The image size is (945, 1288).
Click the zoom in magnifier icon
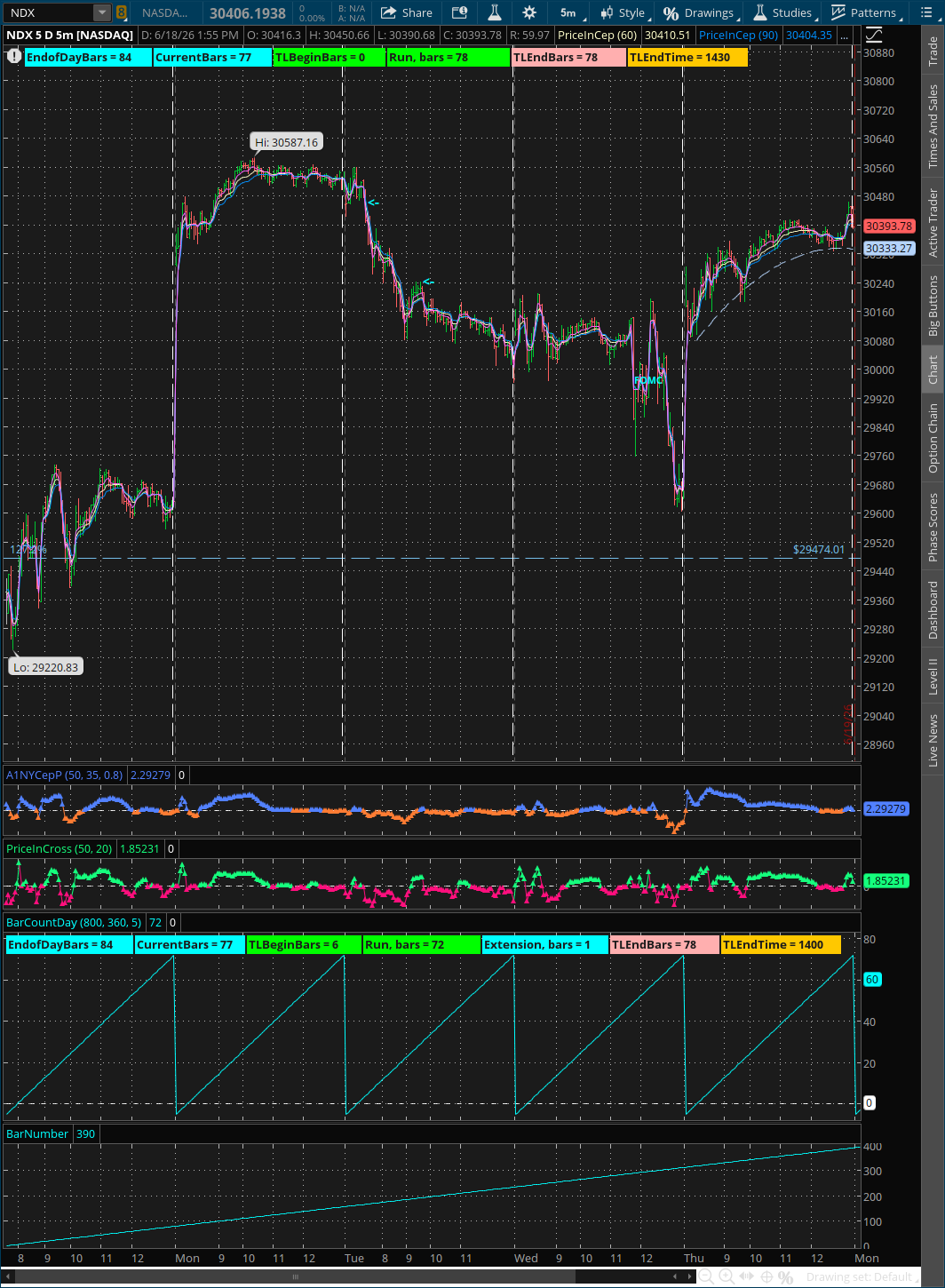[x=727, y=1276]
